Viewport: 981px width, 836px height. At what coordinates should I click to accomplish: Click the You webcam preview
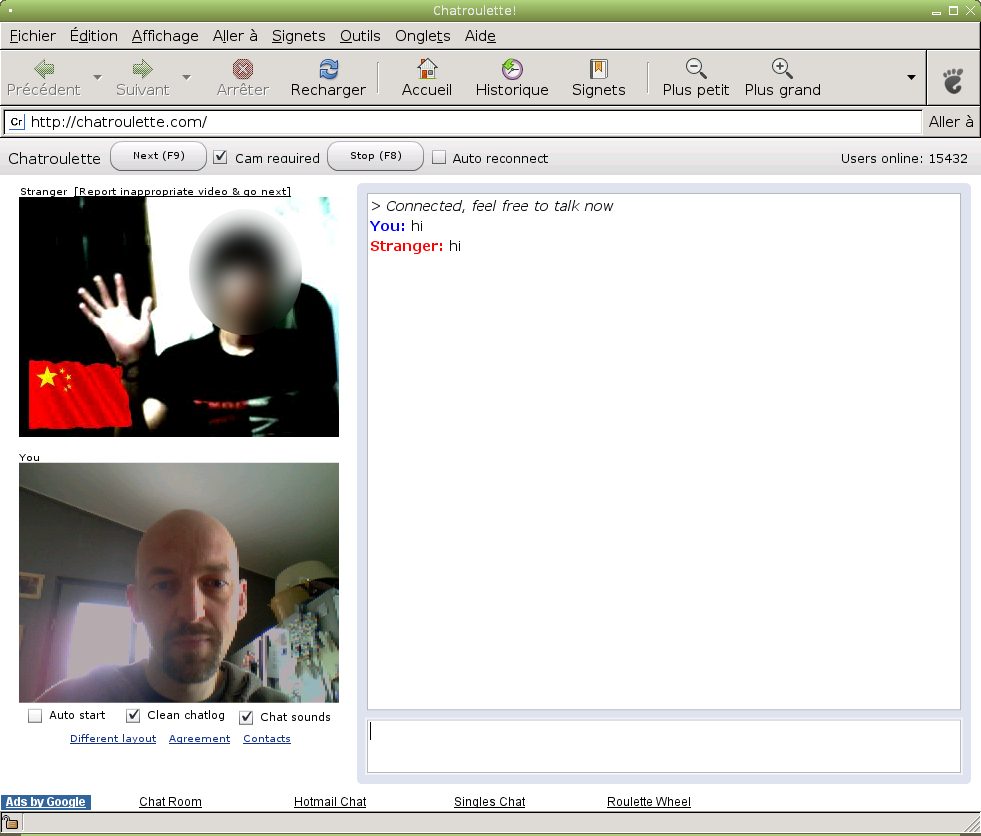(179, 583)
